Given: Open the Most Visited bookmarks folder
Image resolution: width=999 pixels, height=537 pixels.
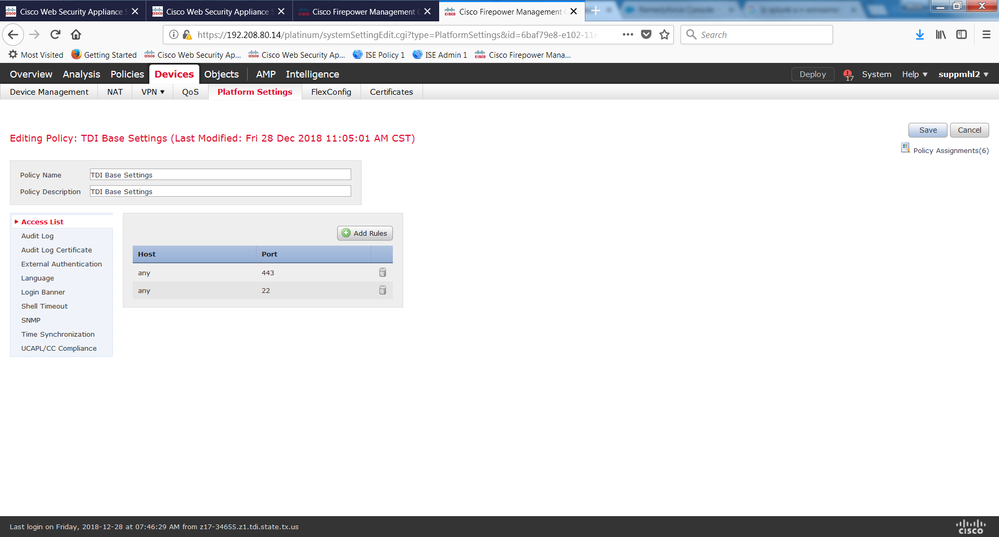Looking at the screenshot, I should tap(36, 55).
